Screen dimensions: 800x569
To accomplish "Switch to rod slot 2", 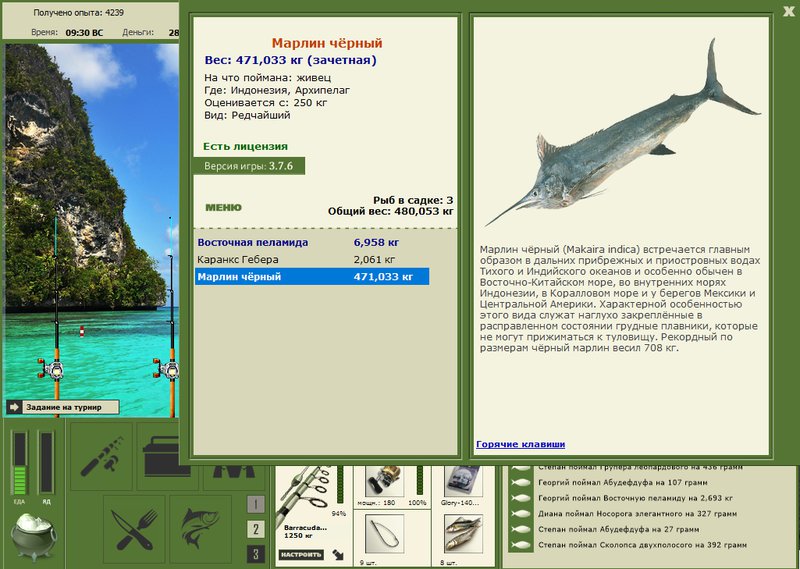I will tap(256, 529).
